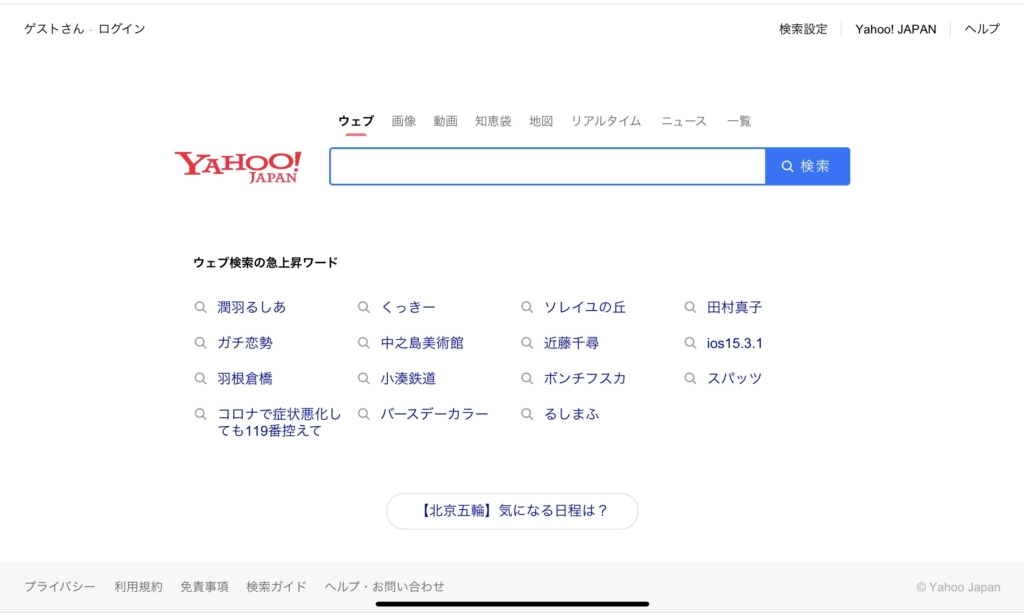Image resolution: width=1024 pixels, height=613 pixels.
Task: Click magnifier icon beside バースデーカラー
Action: (x=364, y=414)
